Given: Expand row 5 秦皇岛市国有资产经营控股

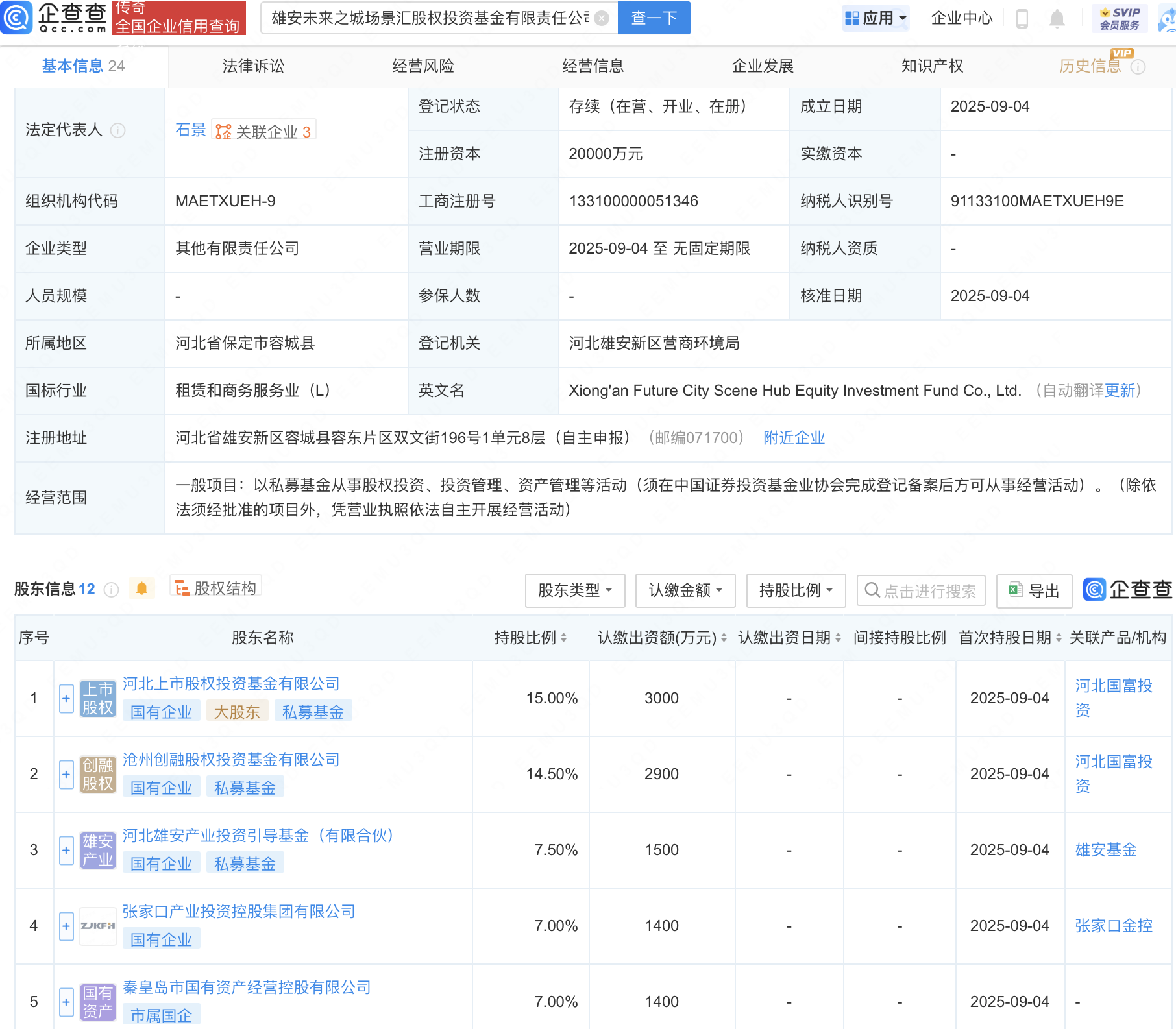Looking at the screenshot, I should click(x=66, y=1002).
